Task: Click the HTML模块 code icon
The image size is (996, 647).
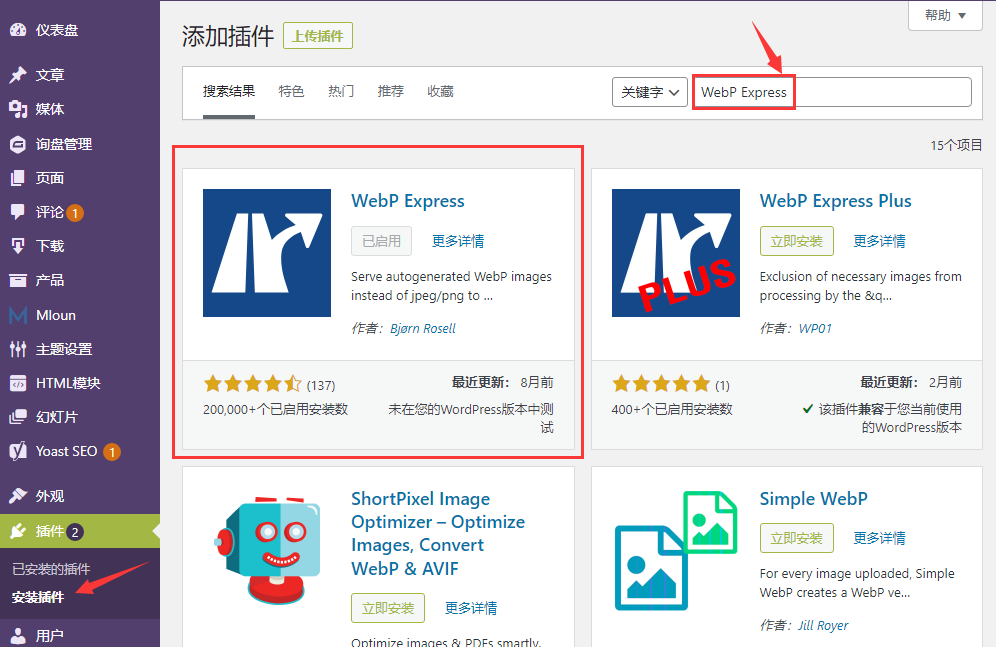Action: point(18,383)
